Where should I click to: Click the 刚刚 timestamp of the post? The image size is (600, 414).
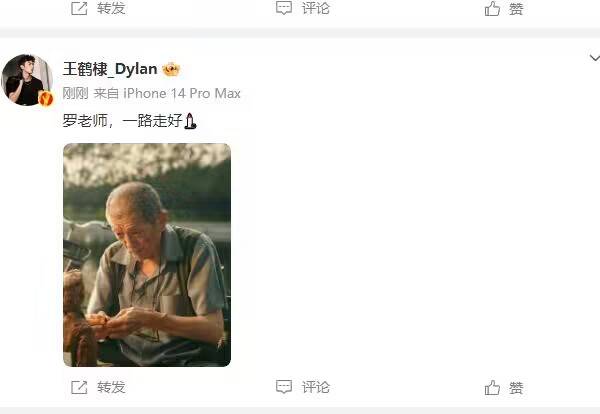75,93
